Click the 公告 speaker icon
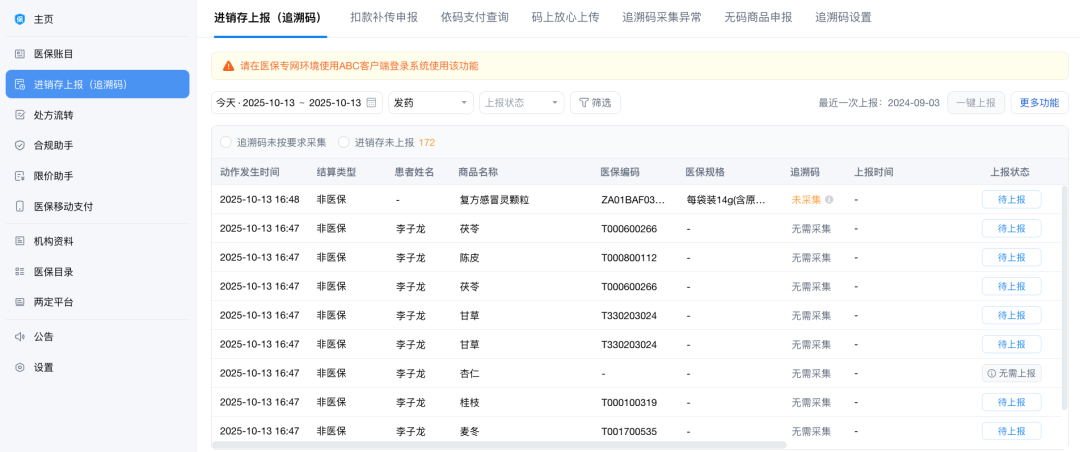This screenshot has width=1080, height=452. pos(20,337)
